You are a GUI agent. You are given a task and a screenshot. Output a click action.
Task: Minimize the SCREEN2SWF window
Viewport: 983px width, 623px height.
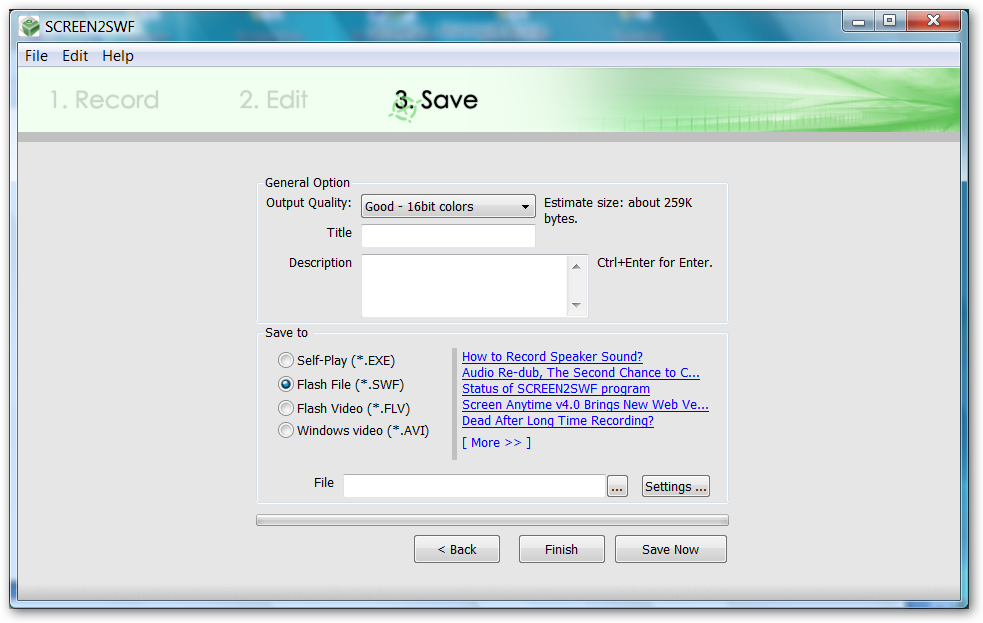pos(859,21)
